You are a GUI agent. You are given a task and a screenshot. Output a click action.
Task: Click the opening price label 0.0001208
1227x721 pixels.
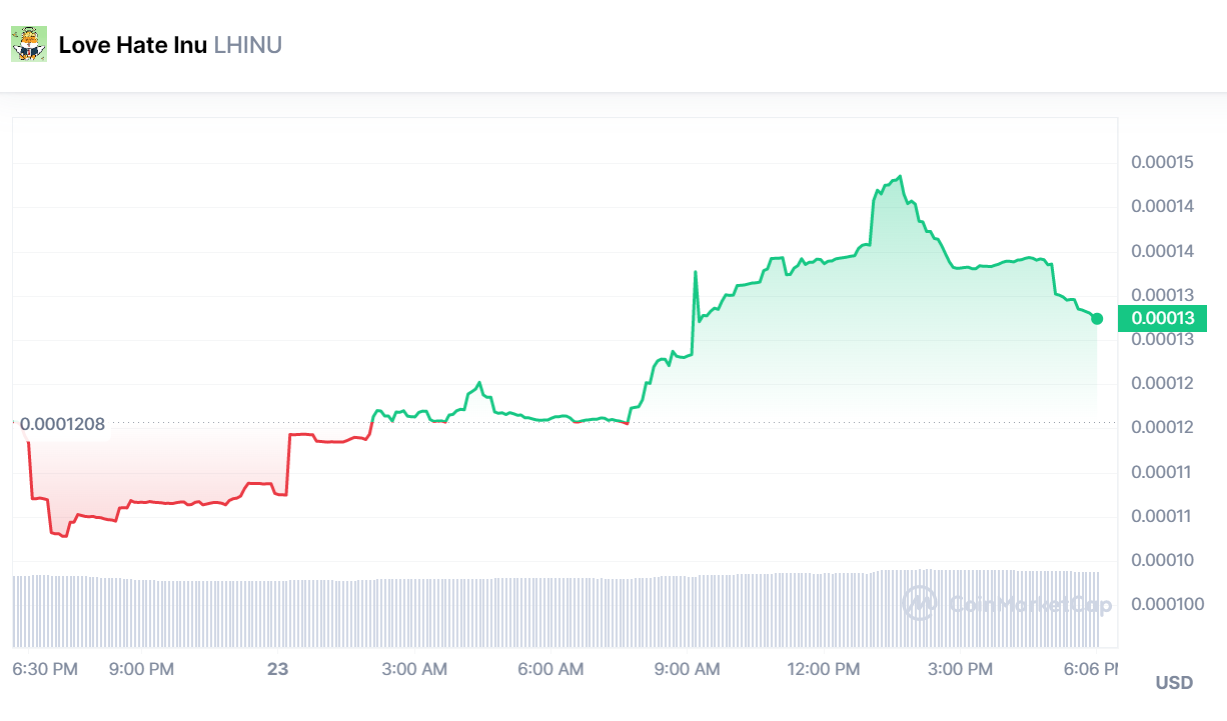pyautogui.click(x=62, y=425)
